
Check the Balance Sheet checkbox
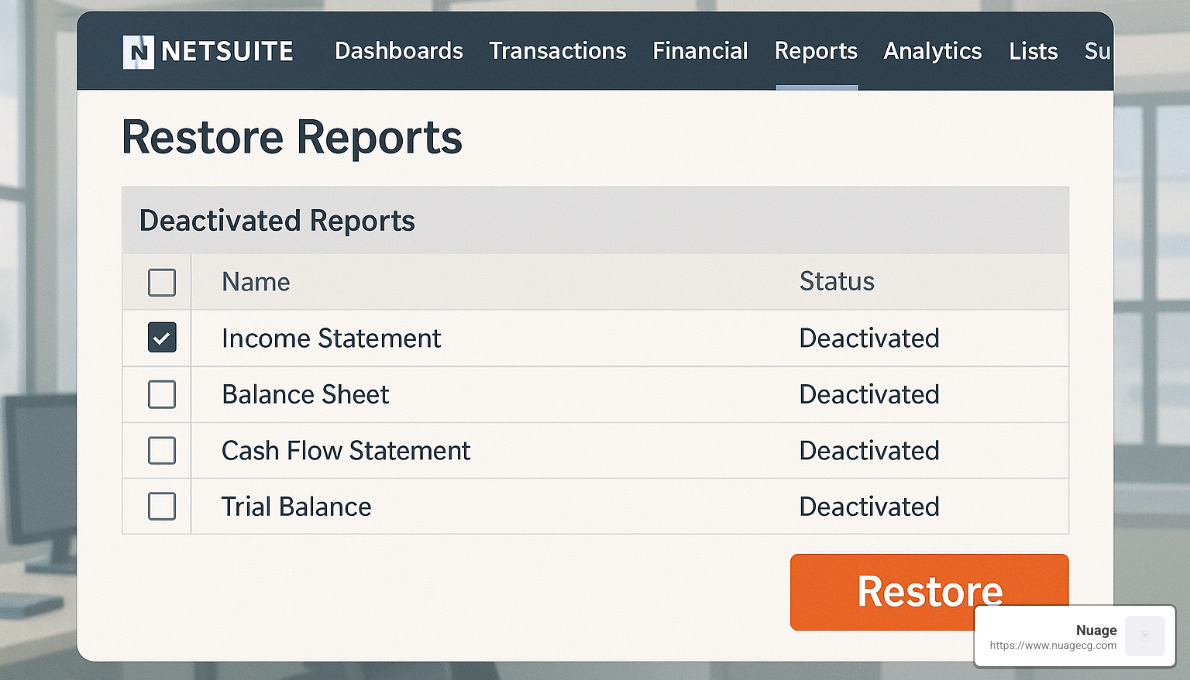[162, 395]
